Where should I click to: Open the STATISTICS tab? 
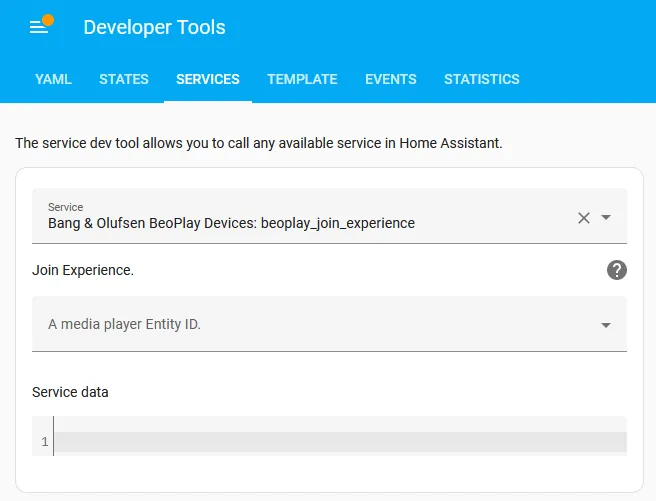point(482,79)
